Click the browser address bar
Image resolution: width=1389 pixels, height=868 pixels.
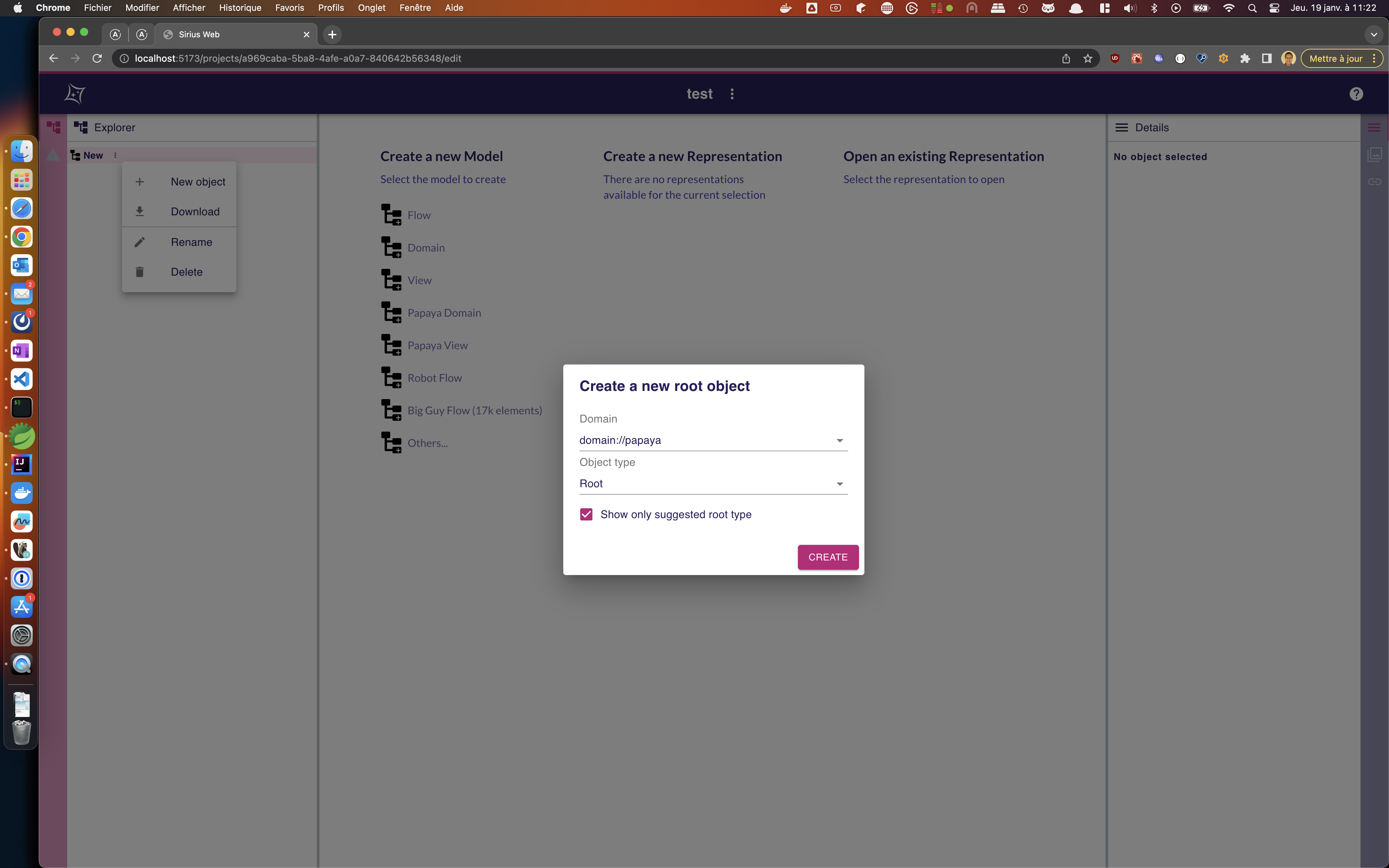coord(574,59)
